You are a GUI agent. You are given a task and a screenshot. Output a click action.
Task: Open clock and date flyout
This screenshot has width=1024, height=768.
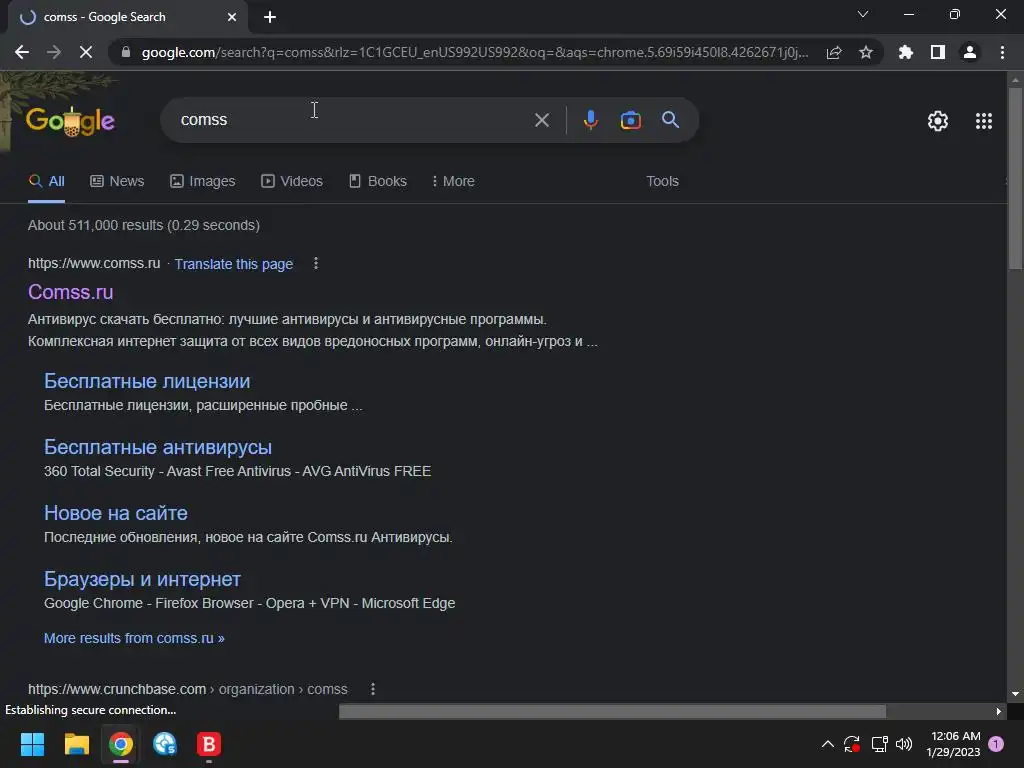coord(953,744)
